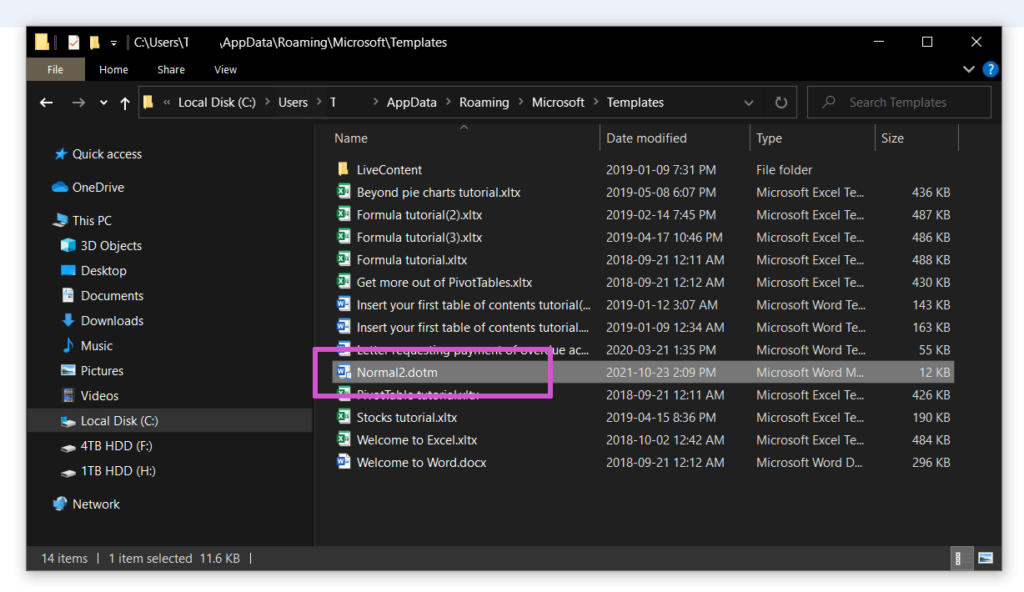Screen dimensions: 1024x592
Task: Go up one folder level
Action: pos(125,103)
